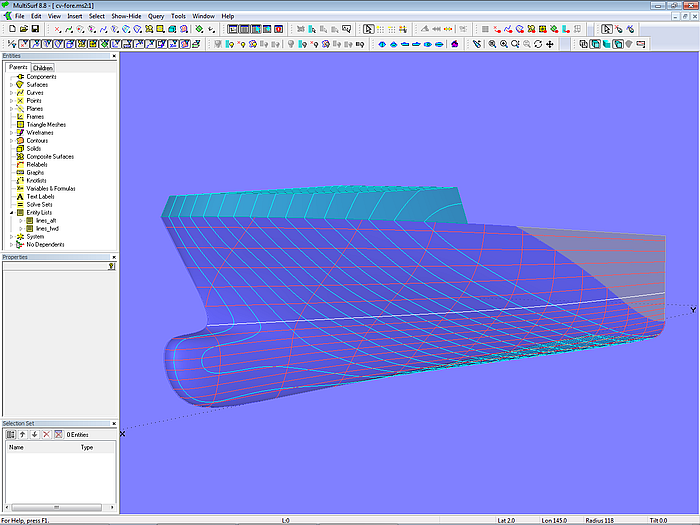Select the lines_aft entity list
The width and height of the screenshot is (700, 525).
pyautogui.click(x=46, y=220)
